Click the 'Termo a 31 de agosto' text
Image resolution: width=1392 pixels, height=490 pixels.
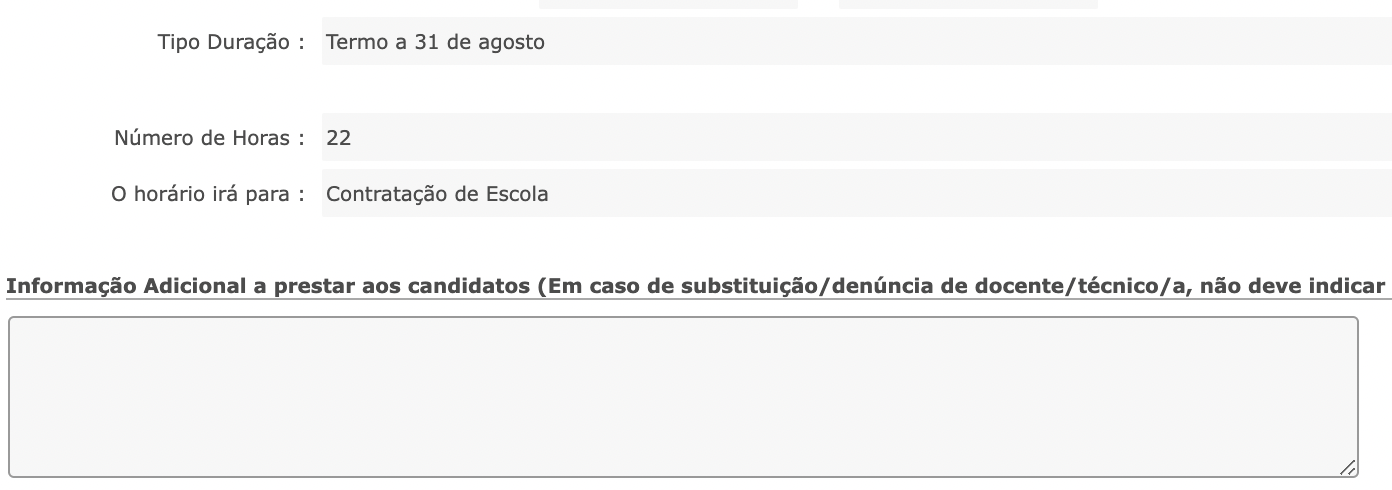435,42
